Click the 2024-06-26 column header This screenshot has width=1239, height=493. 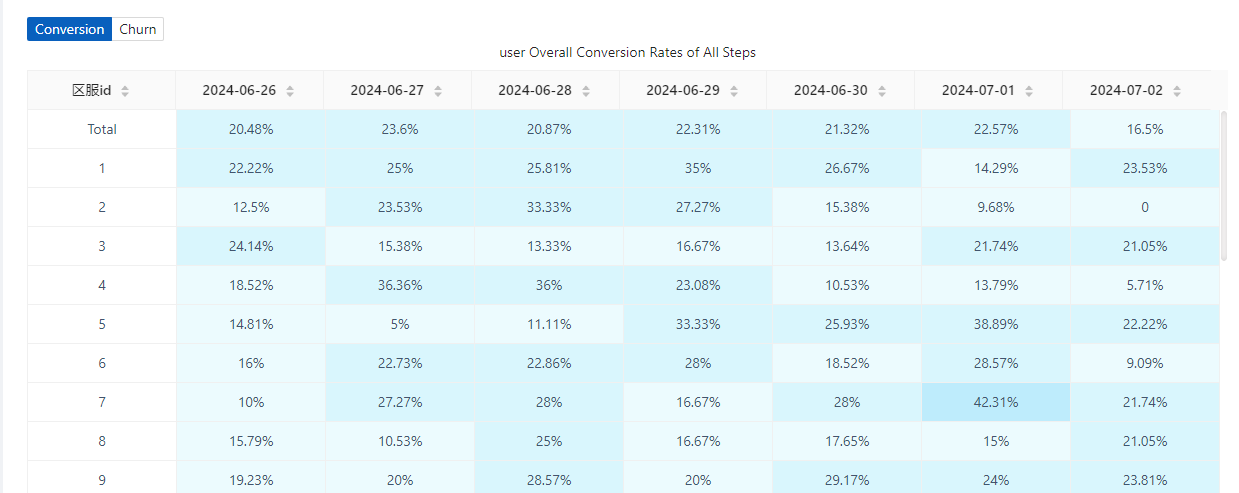(x=239, y=90)
